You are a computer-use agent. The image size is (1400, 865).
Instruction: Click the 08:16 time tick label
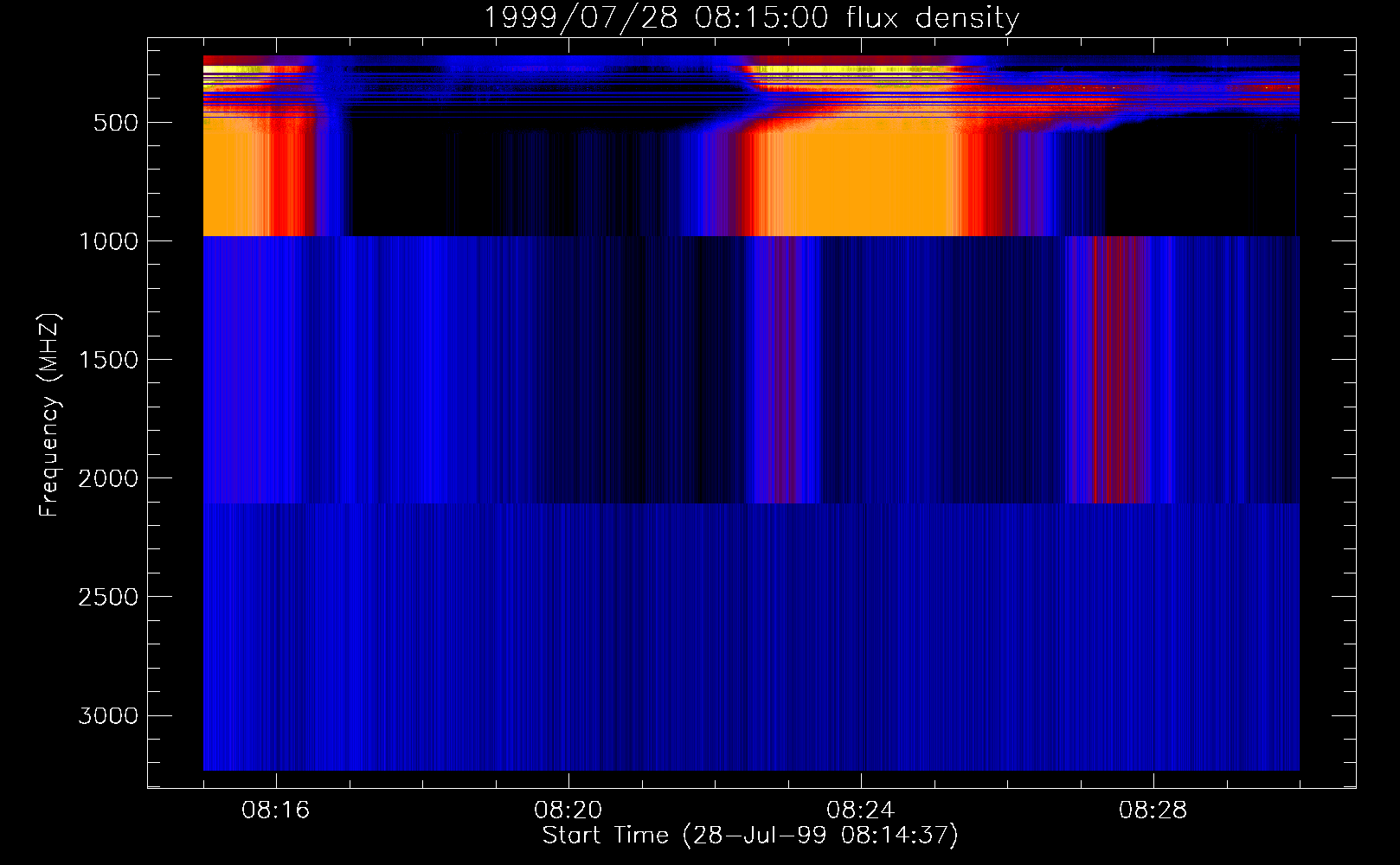click(x=276, y=811)
